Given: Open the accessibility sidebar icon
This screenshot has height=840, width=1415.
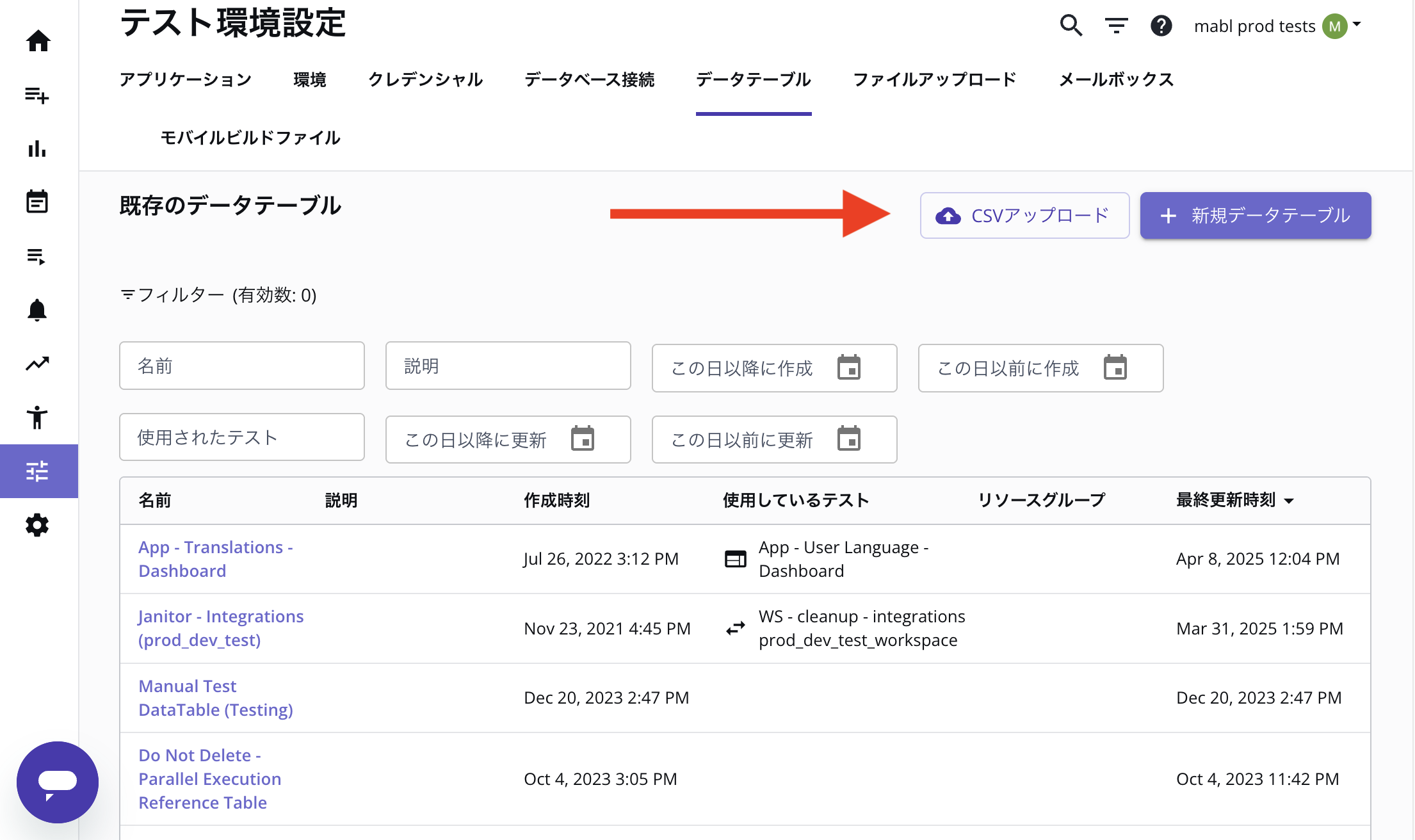Looking at the screenshot, I should 37,417.
